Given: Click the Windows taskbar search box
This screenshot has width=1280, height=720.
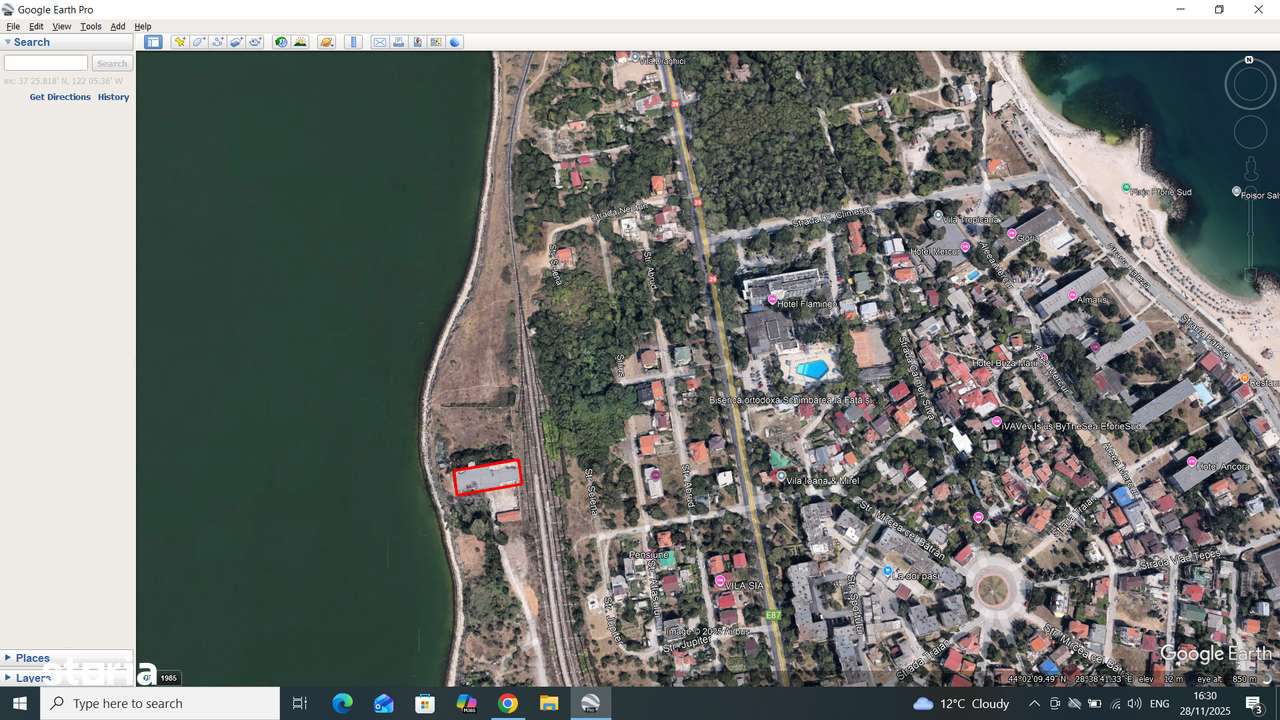Looking at the screenshot, I should (160, 703).
